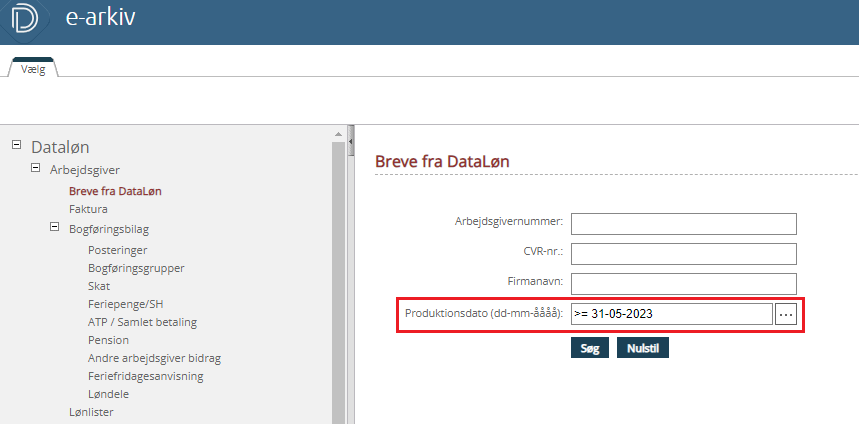The image size is (859, 425).
Task: Collapse the Dataløn tree node
Action: coord(16,145)
